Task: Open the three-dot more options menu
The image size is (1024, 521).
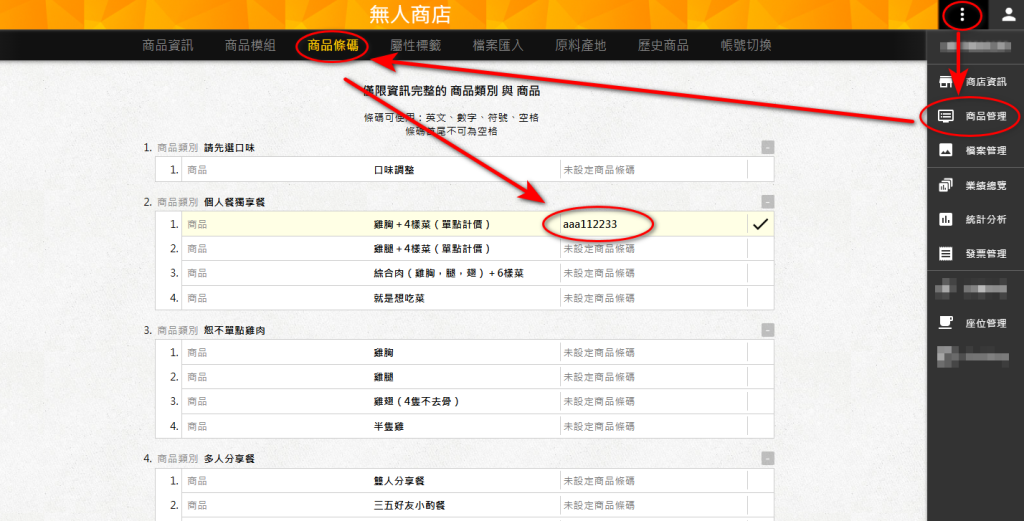Action: (x=962, y=14)
